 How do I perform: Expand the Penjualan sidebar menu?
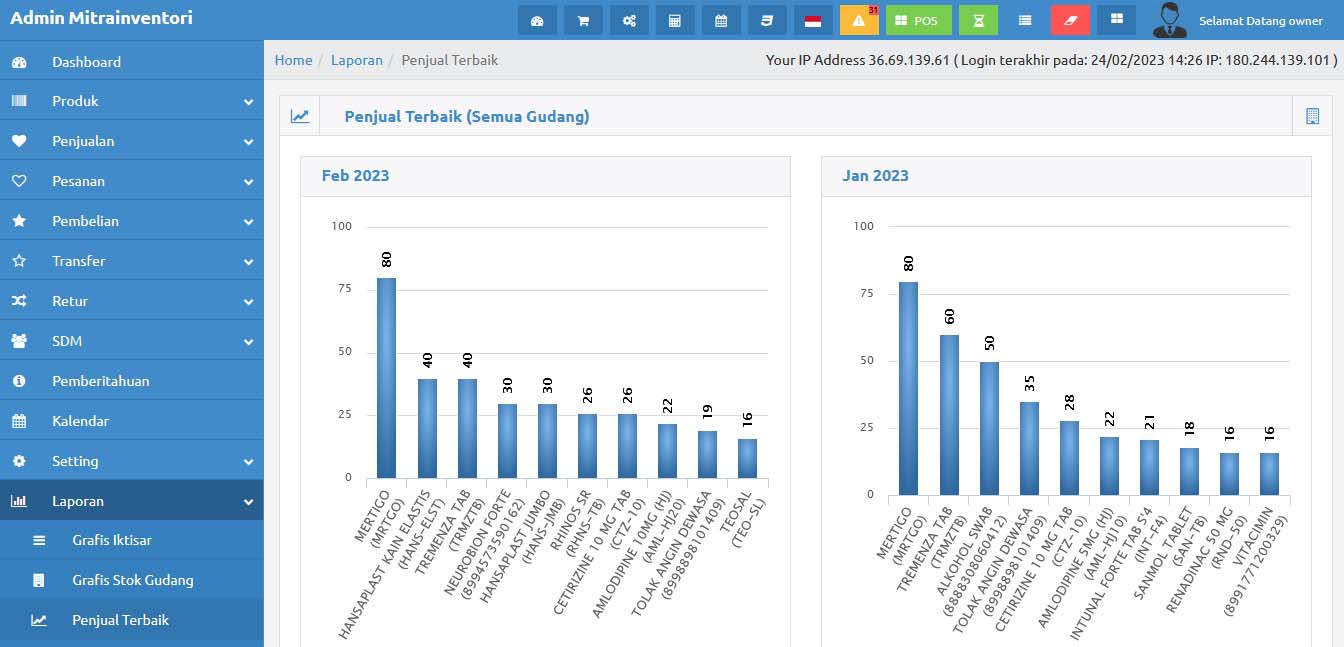pos(131,141)
